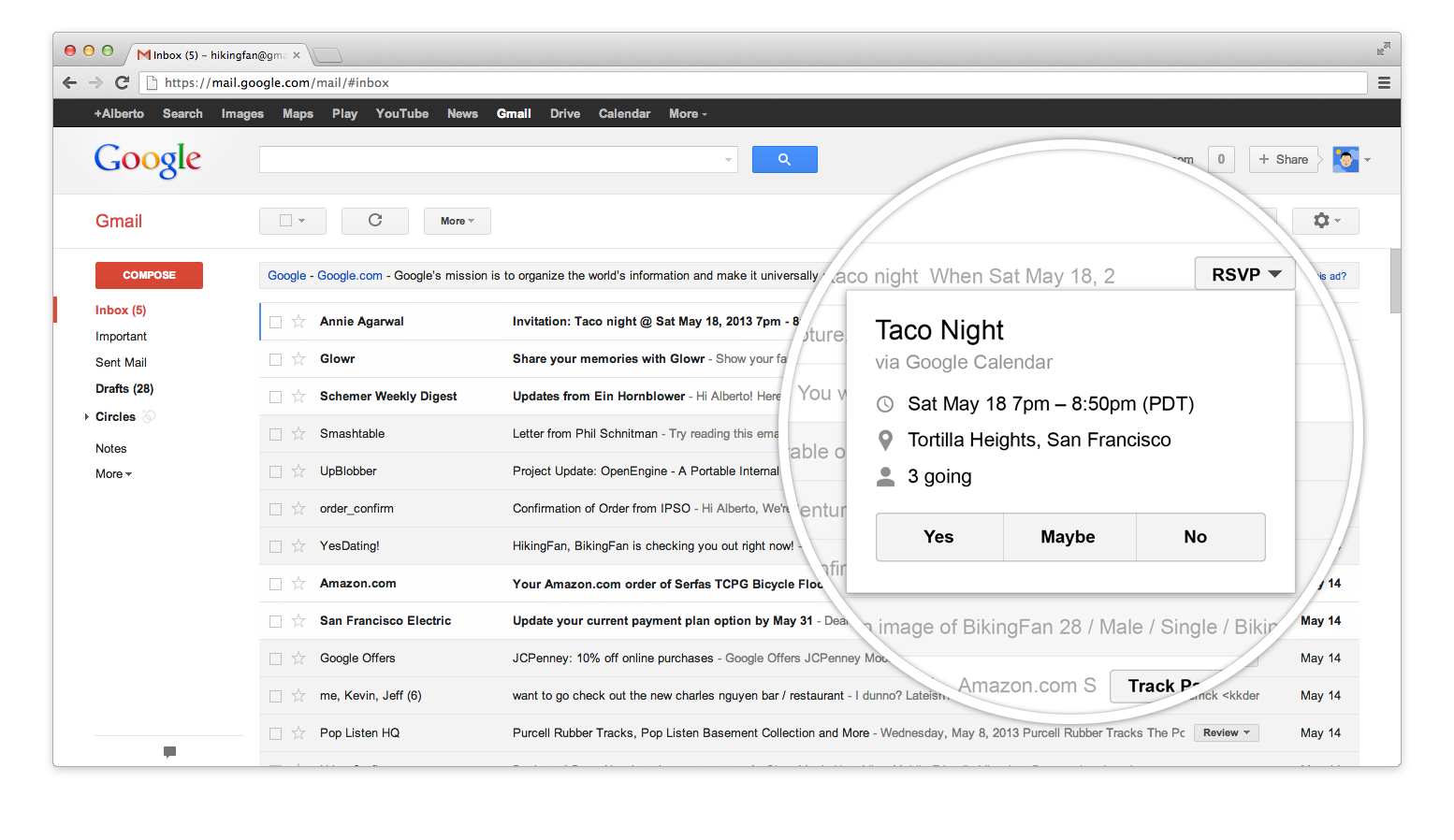
Task: Click the profile avatar picture
Action: [x=1345, y=160]
